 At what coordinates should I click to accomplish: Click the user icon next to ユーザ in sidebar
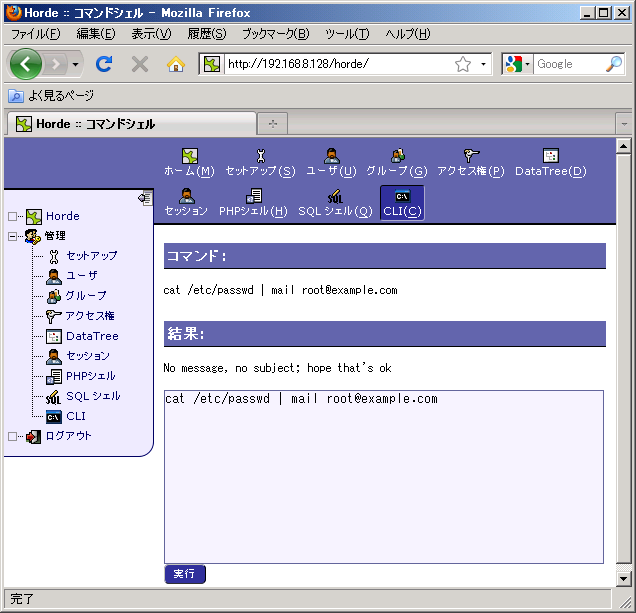click(x=54, y=277)
